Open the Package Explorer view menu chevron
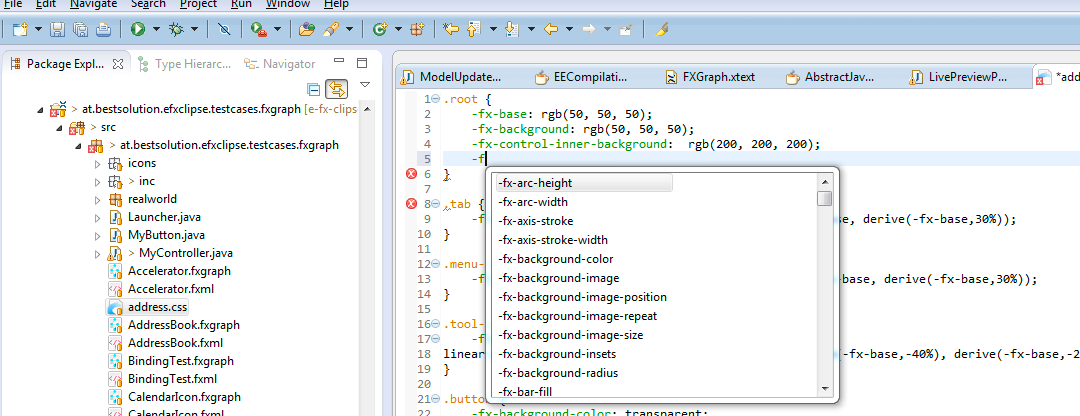This screenshot has height=416, width=1080. (365, 86)
